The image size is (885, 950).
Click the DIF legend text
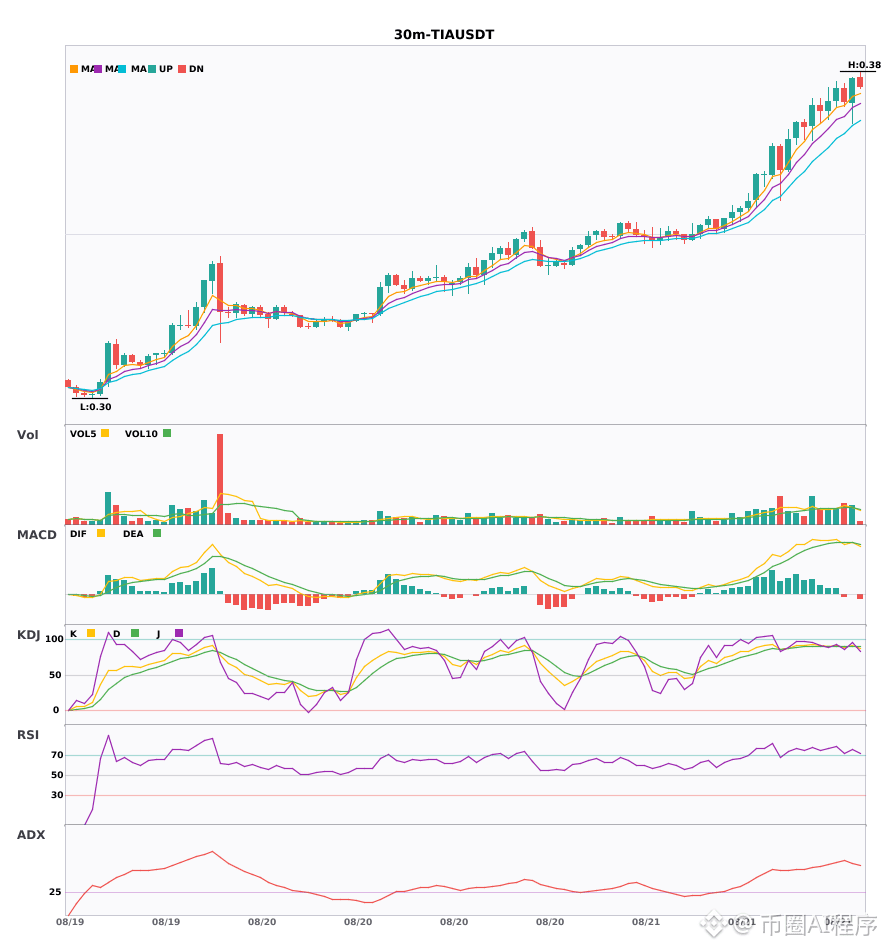coord(78,534)
